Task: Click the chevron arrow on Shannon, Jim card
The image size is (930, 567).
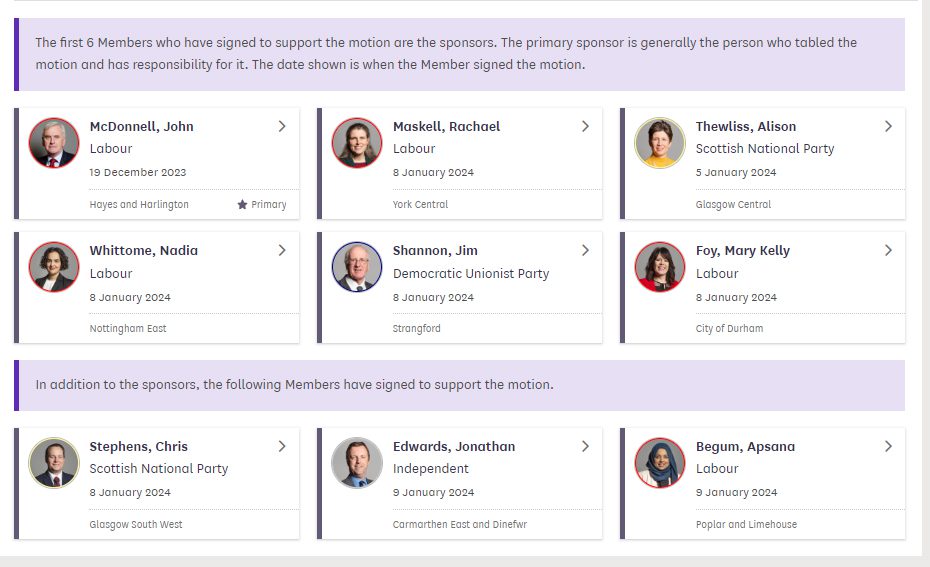Action: tap(585, 250)
